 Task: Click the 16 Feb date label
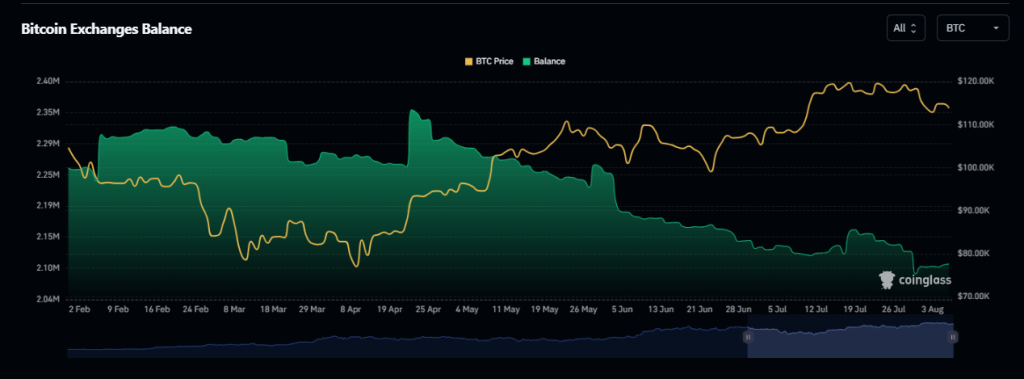pyautogui.click(x=157, y=309)
